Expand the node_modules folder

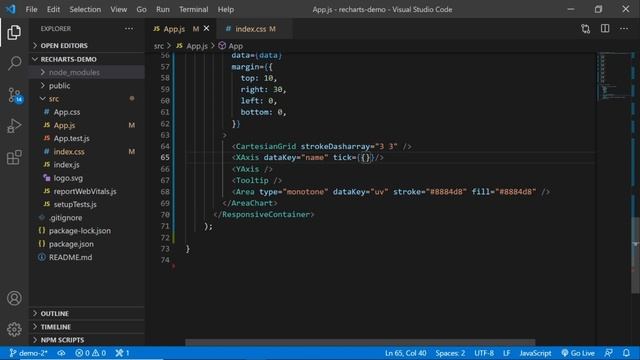[x=87, y=72]
